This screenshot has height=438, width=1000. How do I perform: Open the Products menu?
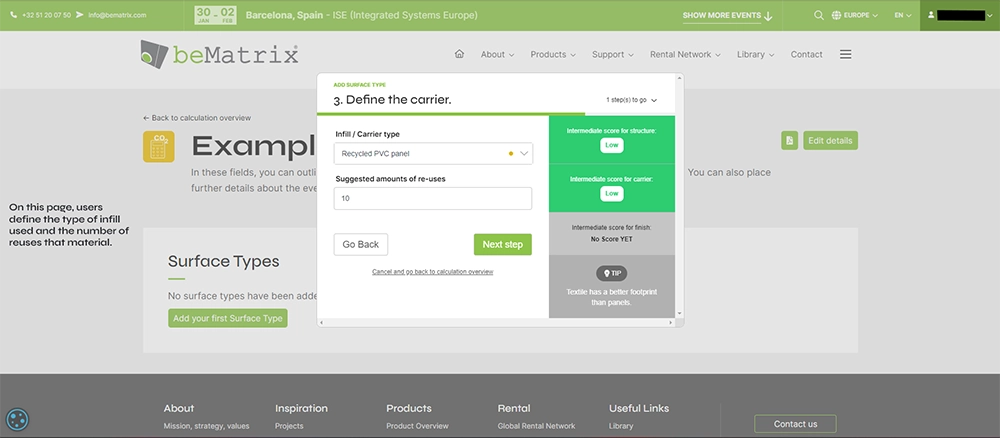tap(553, 54)
